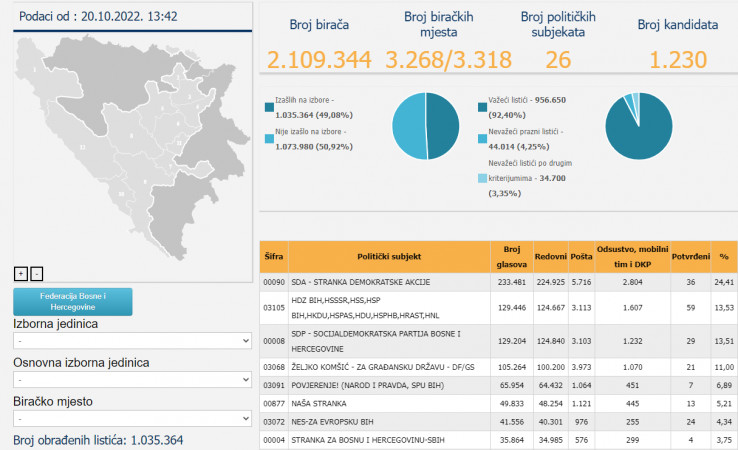This screenshot has height=450, width=738.
Task: Click party code 03072
Action: tap(274, 422)
